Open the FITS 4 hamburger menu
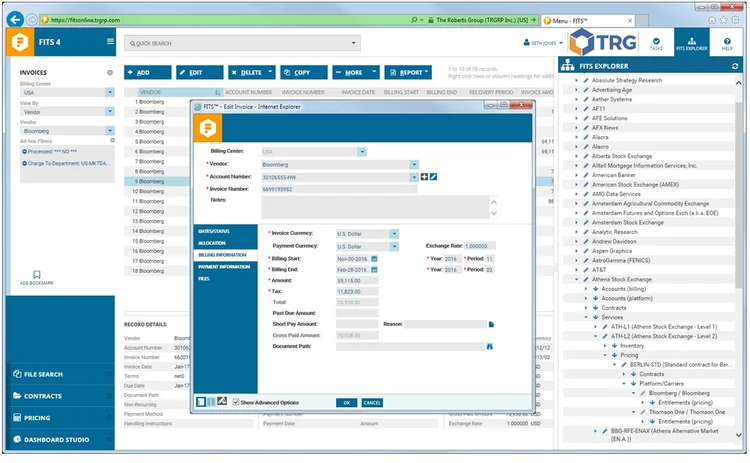This screenshot has width=750, height=463. [x=110, y=42]
